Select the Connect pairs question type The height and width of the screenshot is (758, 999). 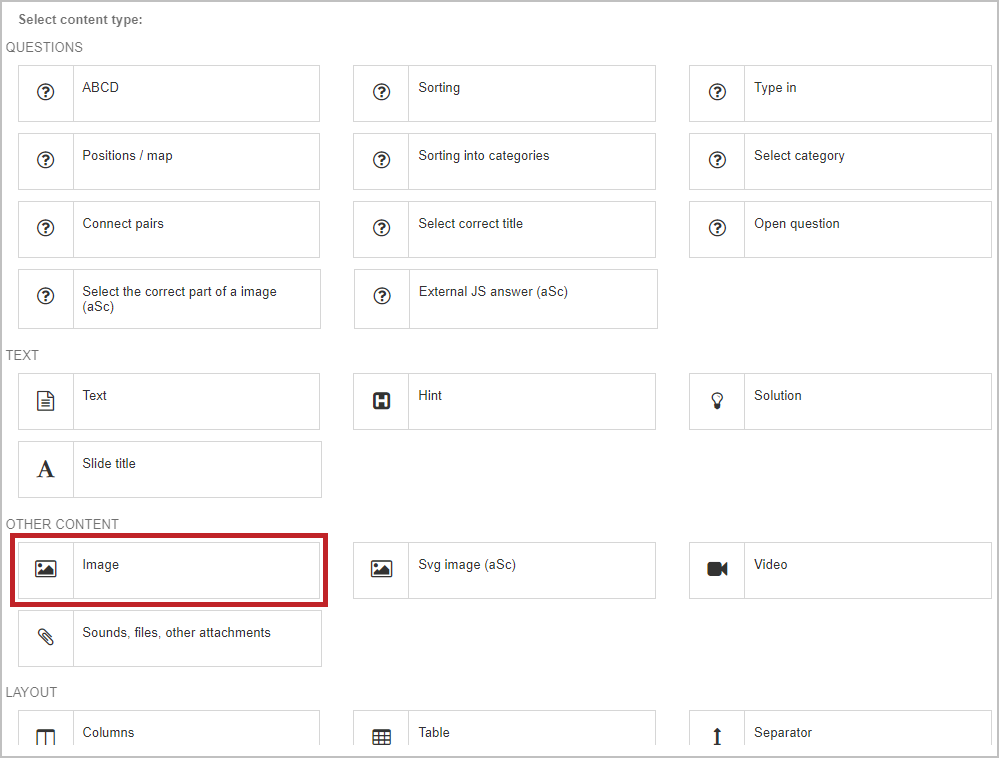click(x=169, y=229)
